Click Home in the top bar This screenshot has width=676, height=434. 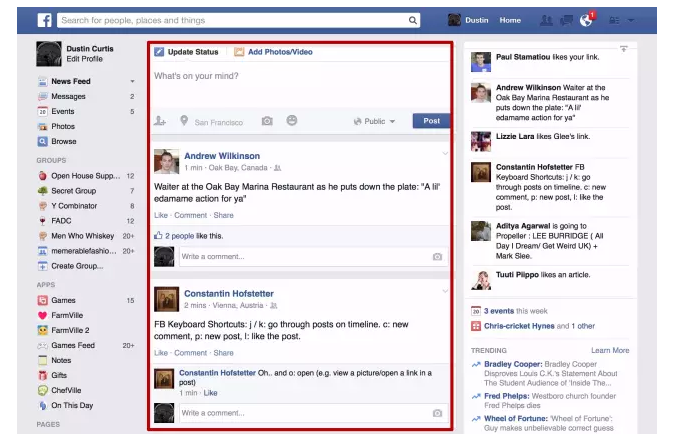[x=510, y=20]
